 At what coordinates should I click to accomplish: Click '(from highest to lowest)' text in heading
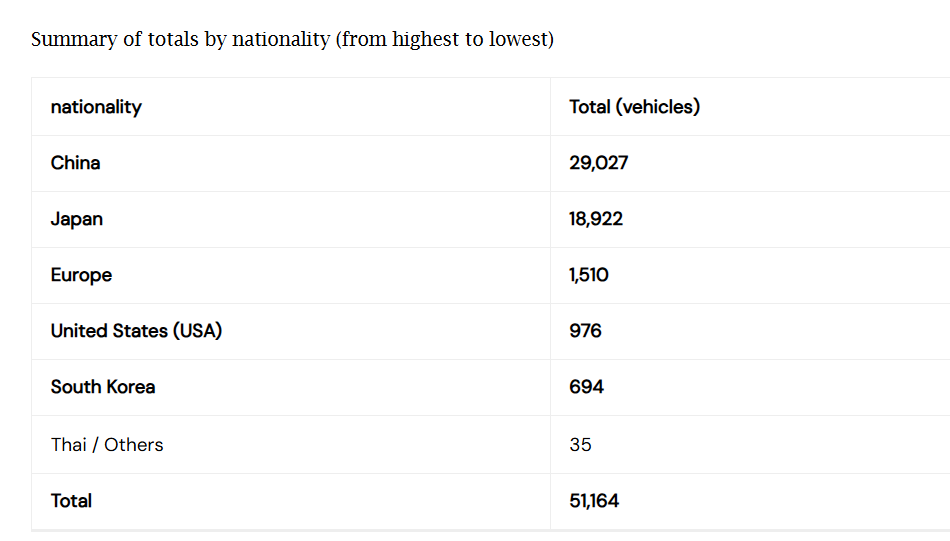click(x=446, y=40)
